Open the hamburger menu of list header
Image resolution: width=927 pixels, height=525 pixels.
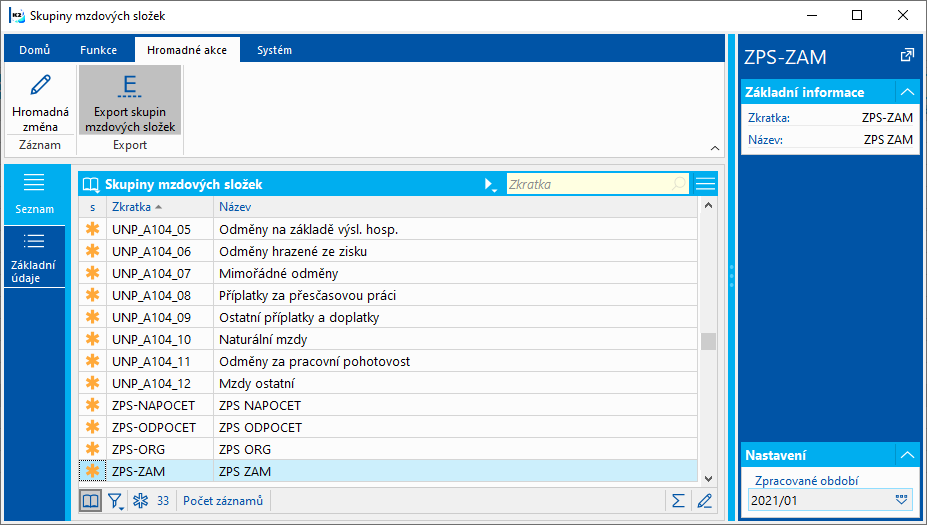pyautogui.click(x=705, y=184)
